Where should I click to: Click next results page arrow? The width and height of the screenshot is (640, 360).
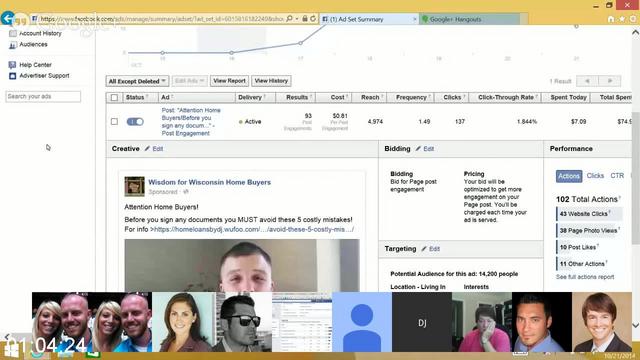[609, 81]
